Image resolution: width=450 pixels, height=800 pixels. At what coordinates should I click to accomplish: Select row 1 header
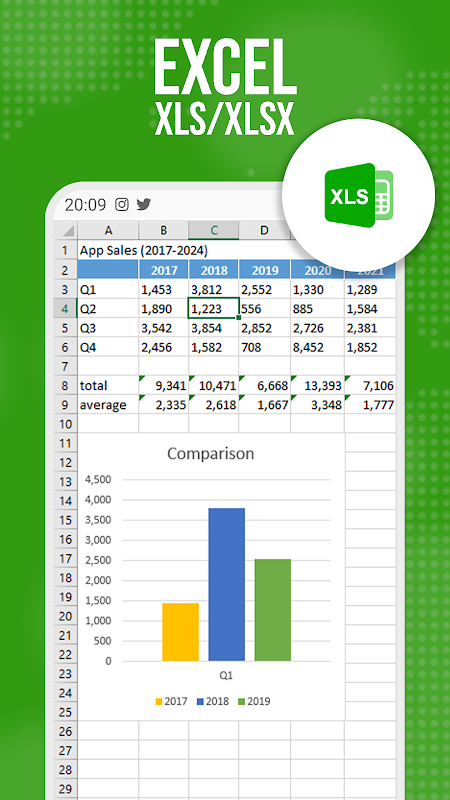[65, 250]
